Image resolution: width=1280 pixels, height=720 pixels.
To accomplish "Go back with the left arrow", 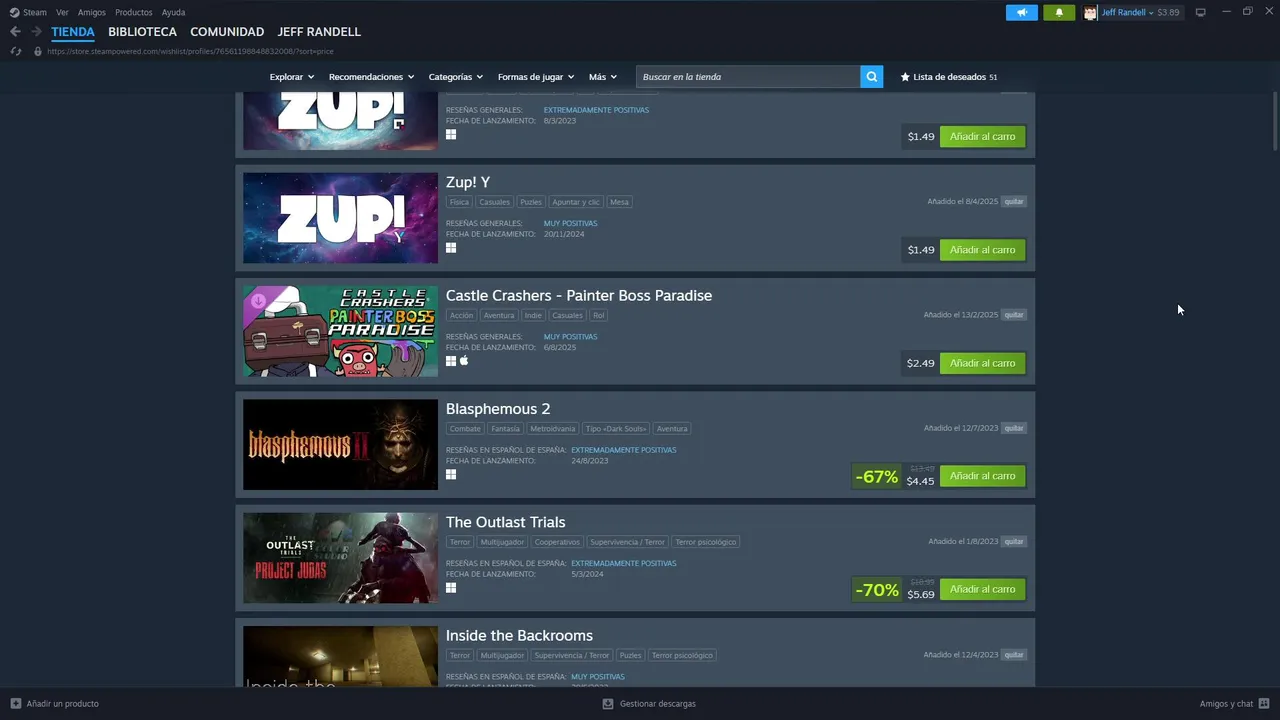I will pos(15,32).
